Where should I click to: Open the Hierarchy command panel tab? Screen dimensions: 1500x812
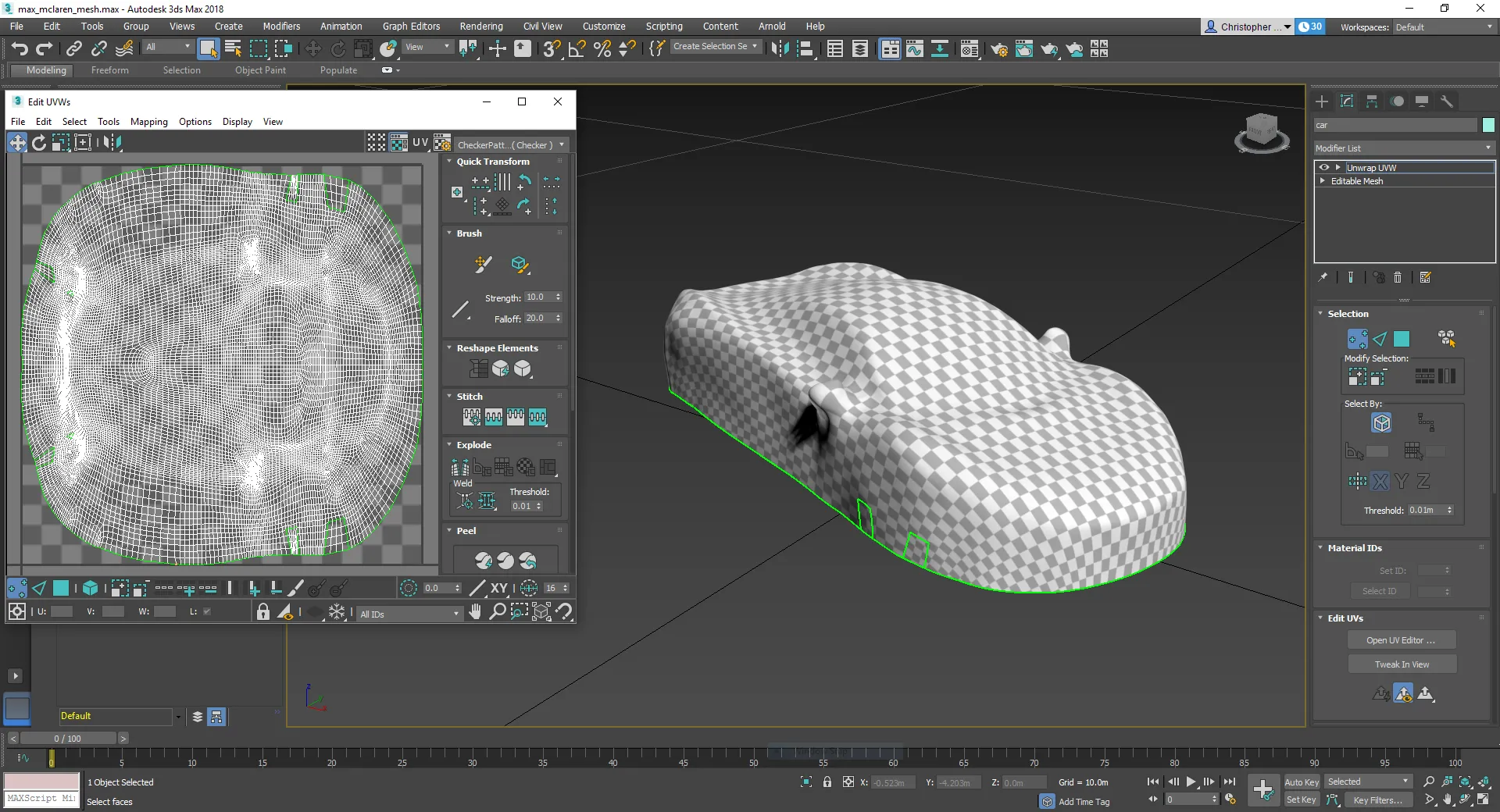click(1372, 101)
